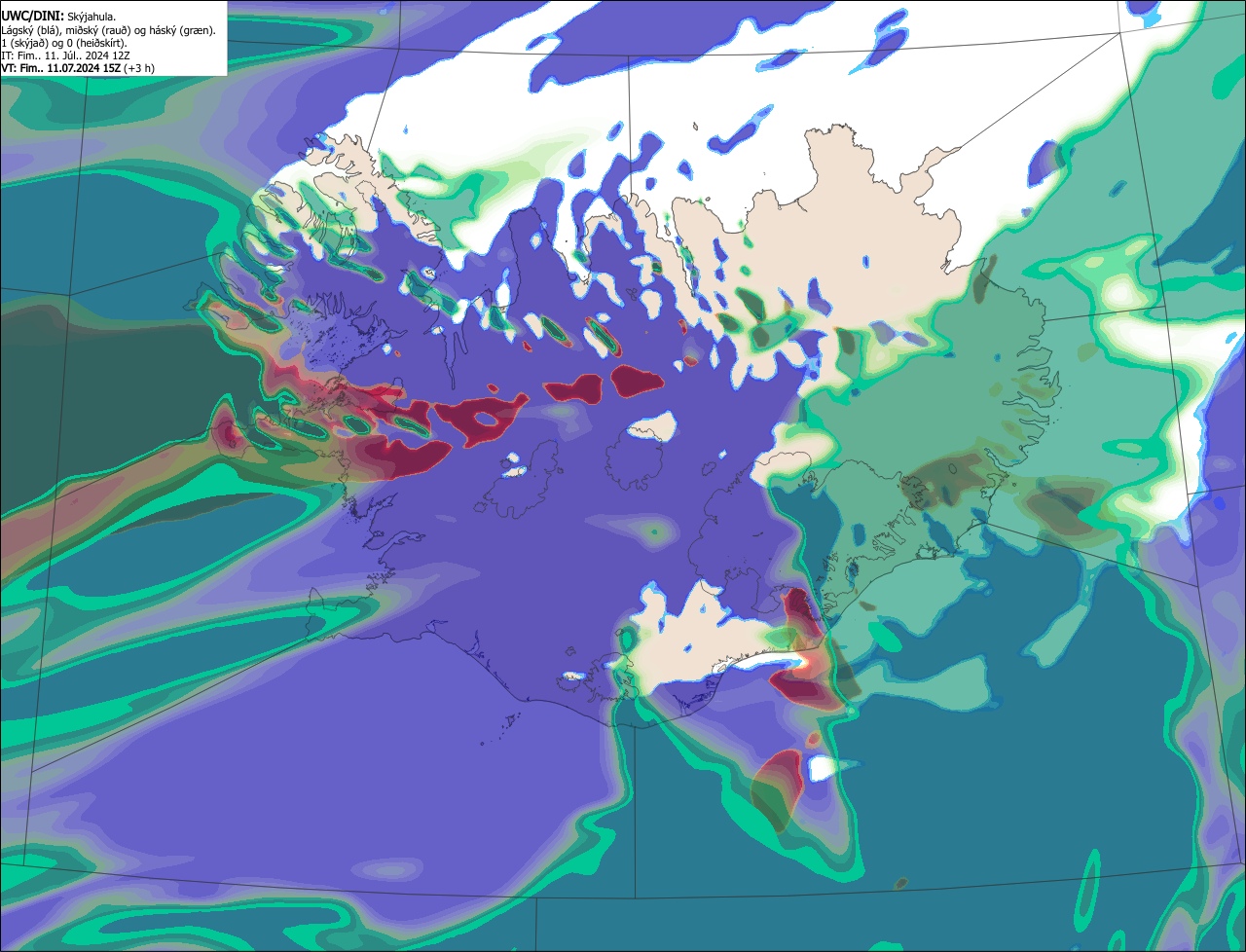This screenshot has height=952, width=1246.
Task: Click the 'VT: Fim.. 11.07.2024 15Z (+3 h)' text
Action: click(x=78, y=68)
